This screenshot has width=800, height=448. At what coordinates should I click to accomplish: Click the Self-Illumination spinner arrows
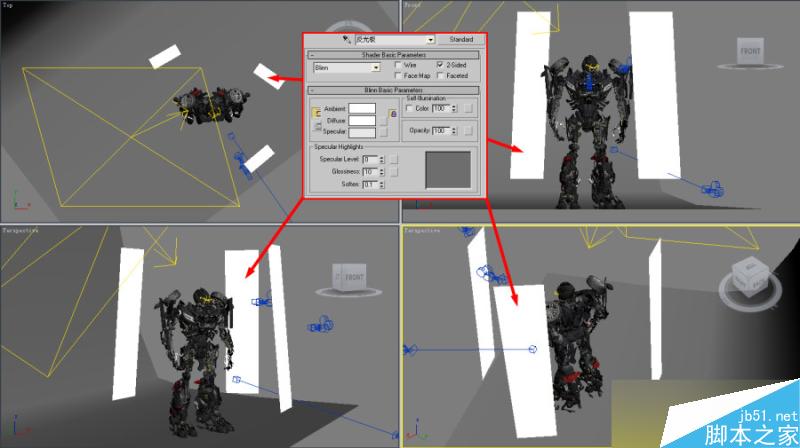point(454,108)
